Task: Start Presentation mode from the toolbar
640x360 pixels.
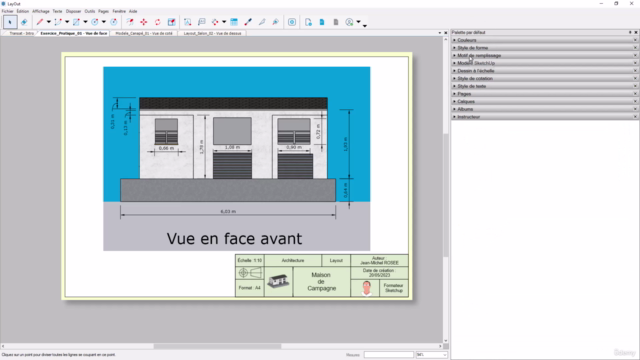Action: pos(292,22)
